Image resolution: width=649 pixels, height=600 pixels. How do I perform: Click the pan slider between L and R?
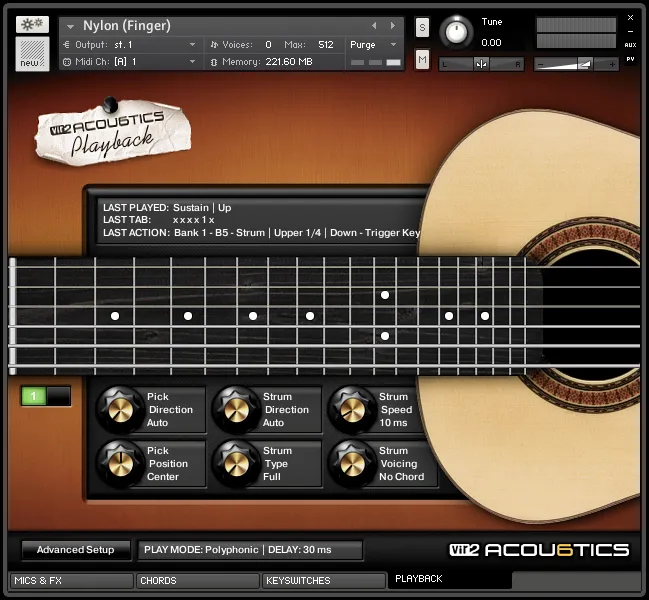481,64
